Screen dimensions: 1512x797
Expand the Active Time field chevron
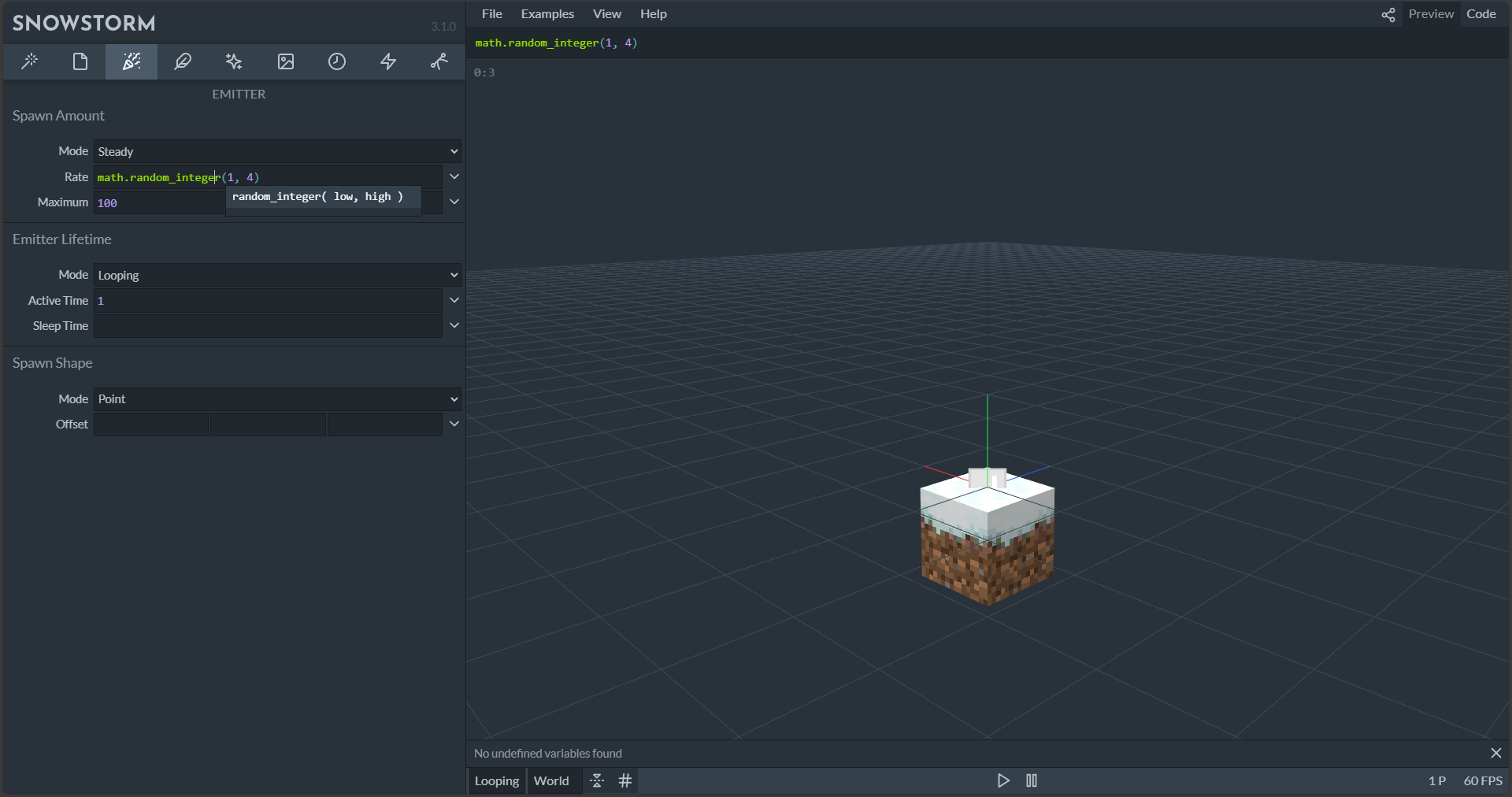click(x=454, y=300)
